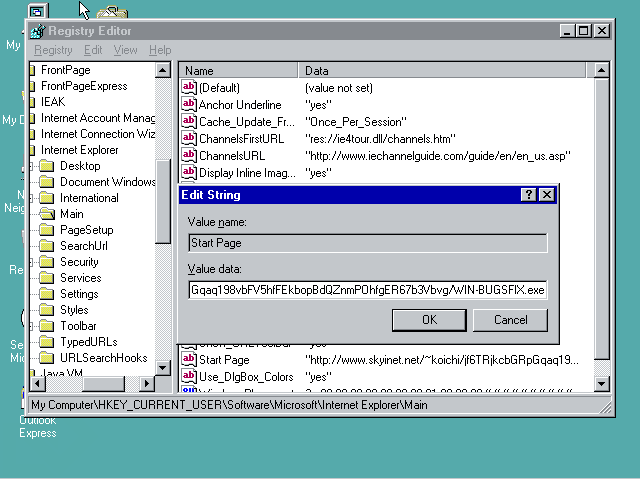Viewport: 640px width, 480px height.
Task: Select the Internet Account Manager key
Action: click(x=98, y=118)
